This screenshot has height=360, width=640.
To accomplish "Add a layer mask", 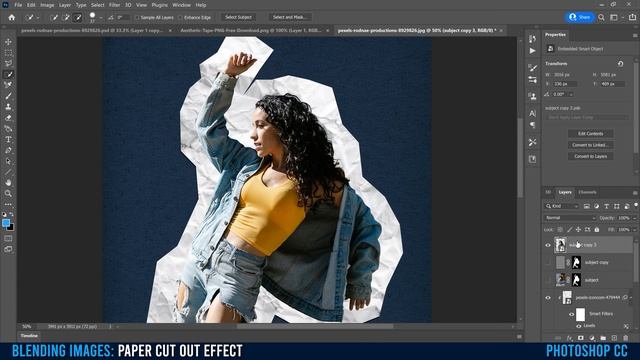I will pos(580,338).
